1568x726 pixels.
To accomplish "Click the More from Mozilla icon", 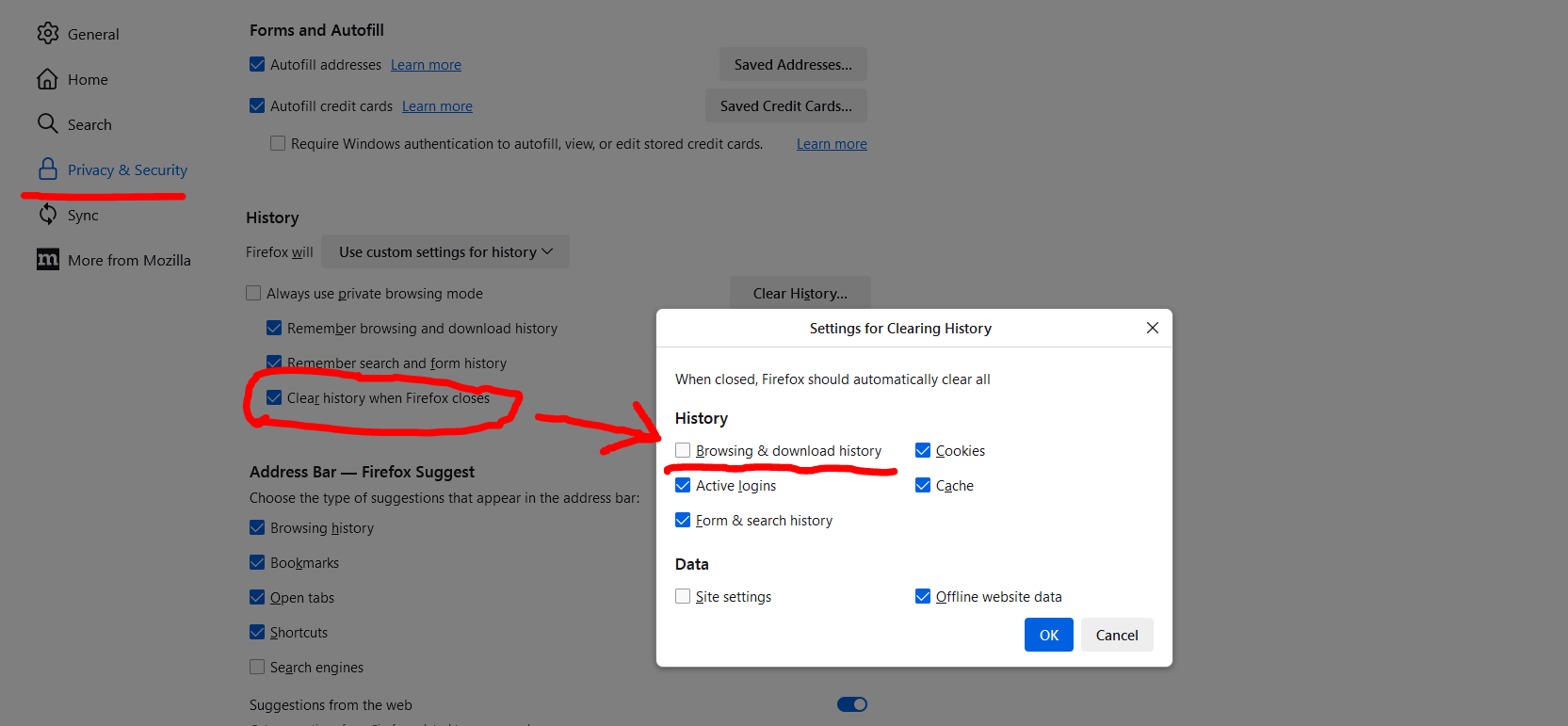I will coord(47,260).
